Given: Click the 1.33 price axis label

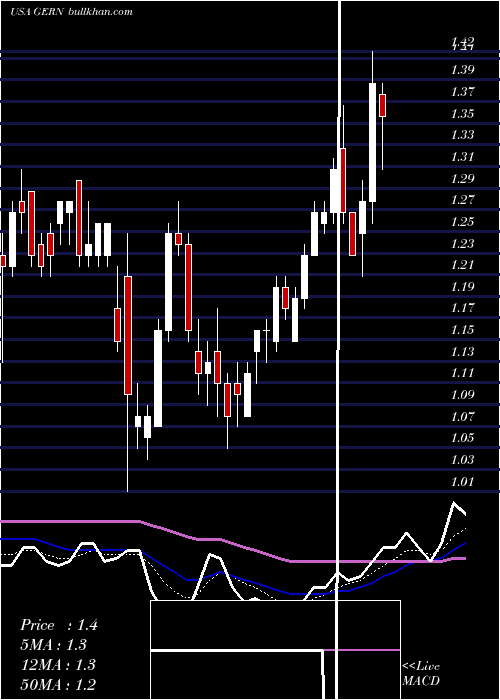Looking at the screenshot, I should click(462, 134).
